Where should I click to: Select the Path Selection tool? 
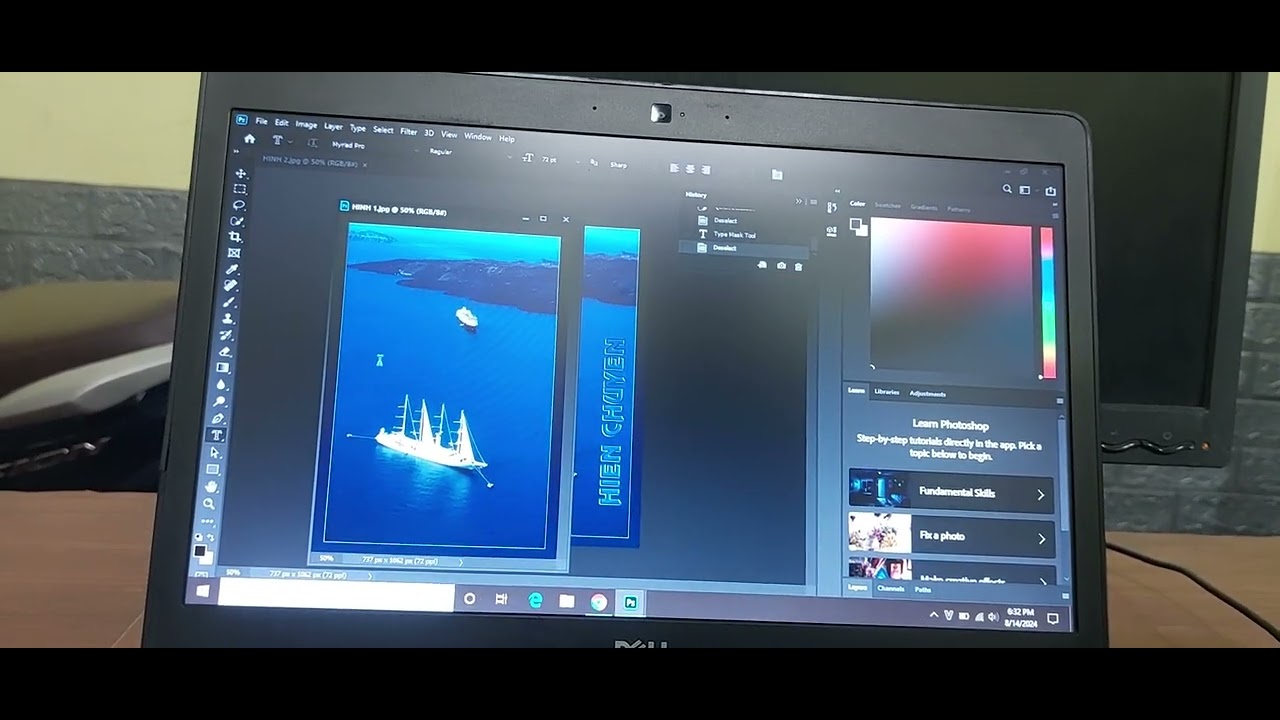pyautogui.click(x=215, y=452)
